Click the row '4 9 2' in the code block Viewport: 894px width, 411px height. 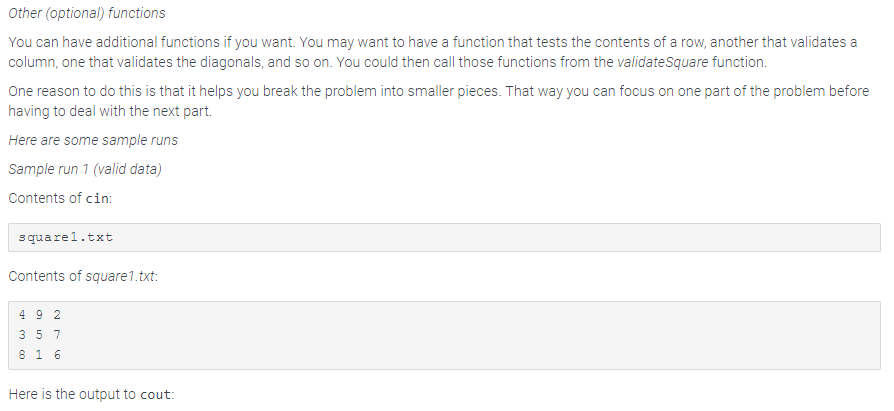coord(40,316)
